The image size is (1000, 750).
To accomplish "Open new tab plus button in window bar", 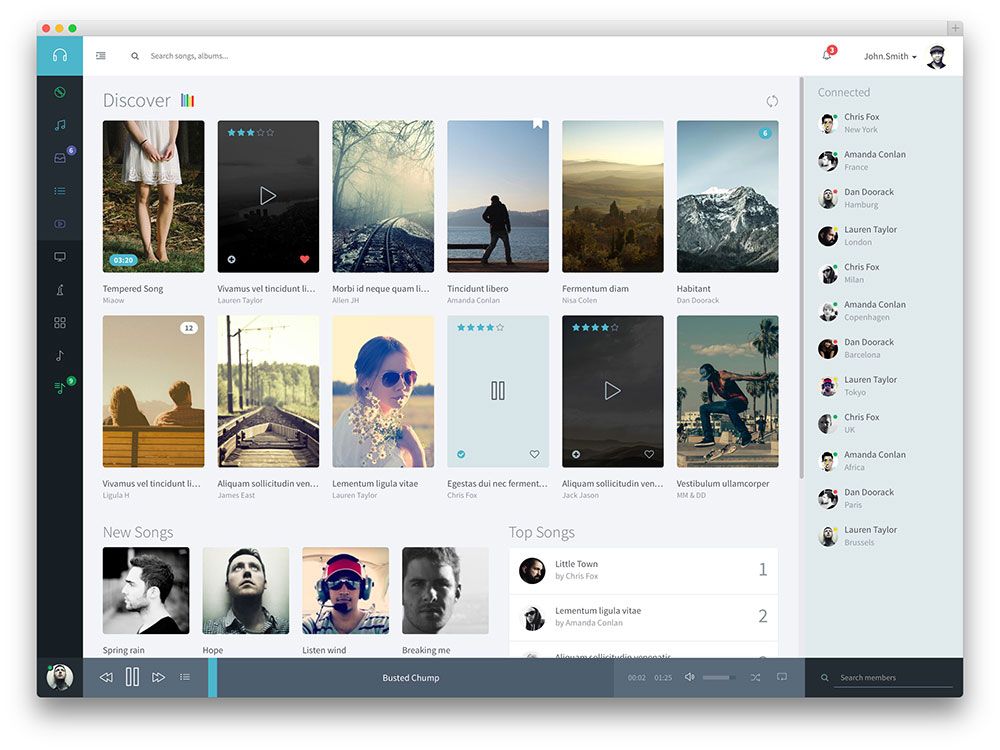I will coord(955,28).
